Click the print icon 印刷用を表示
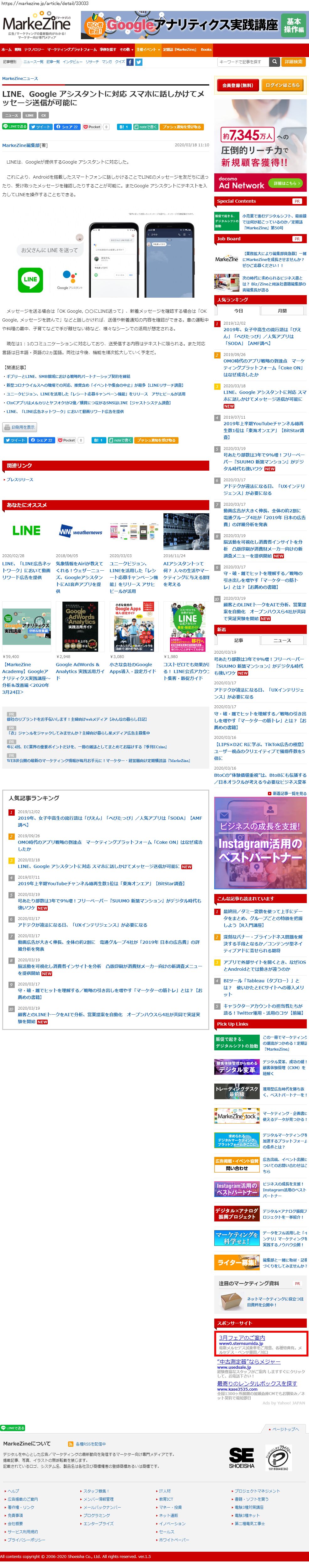Screen dimensions: 309x1568 pyautogui.click(x=19, y=427)
